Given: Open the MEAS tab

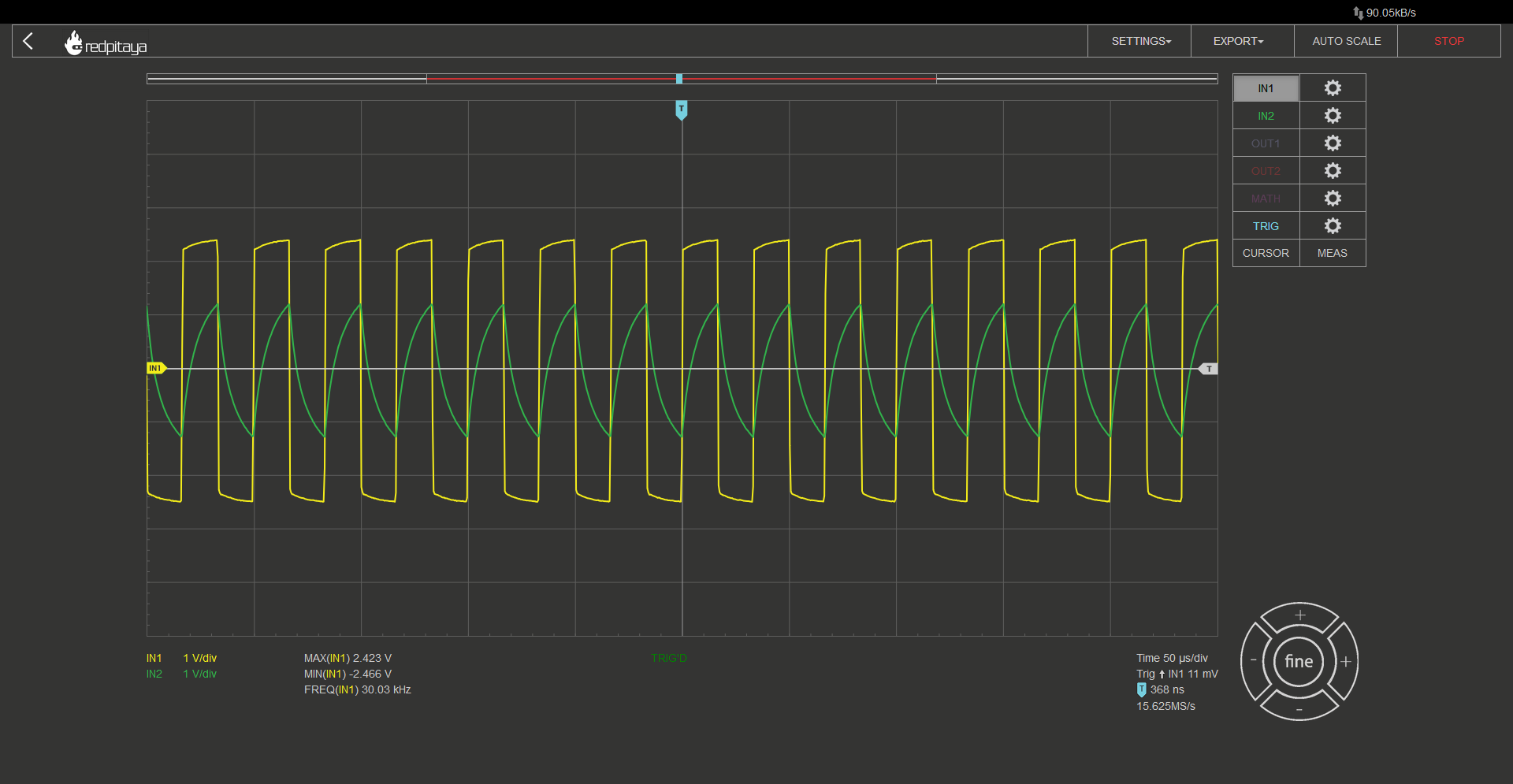Looking at the screenshot, I should (x=1333, y=253).
